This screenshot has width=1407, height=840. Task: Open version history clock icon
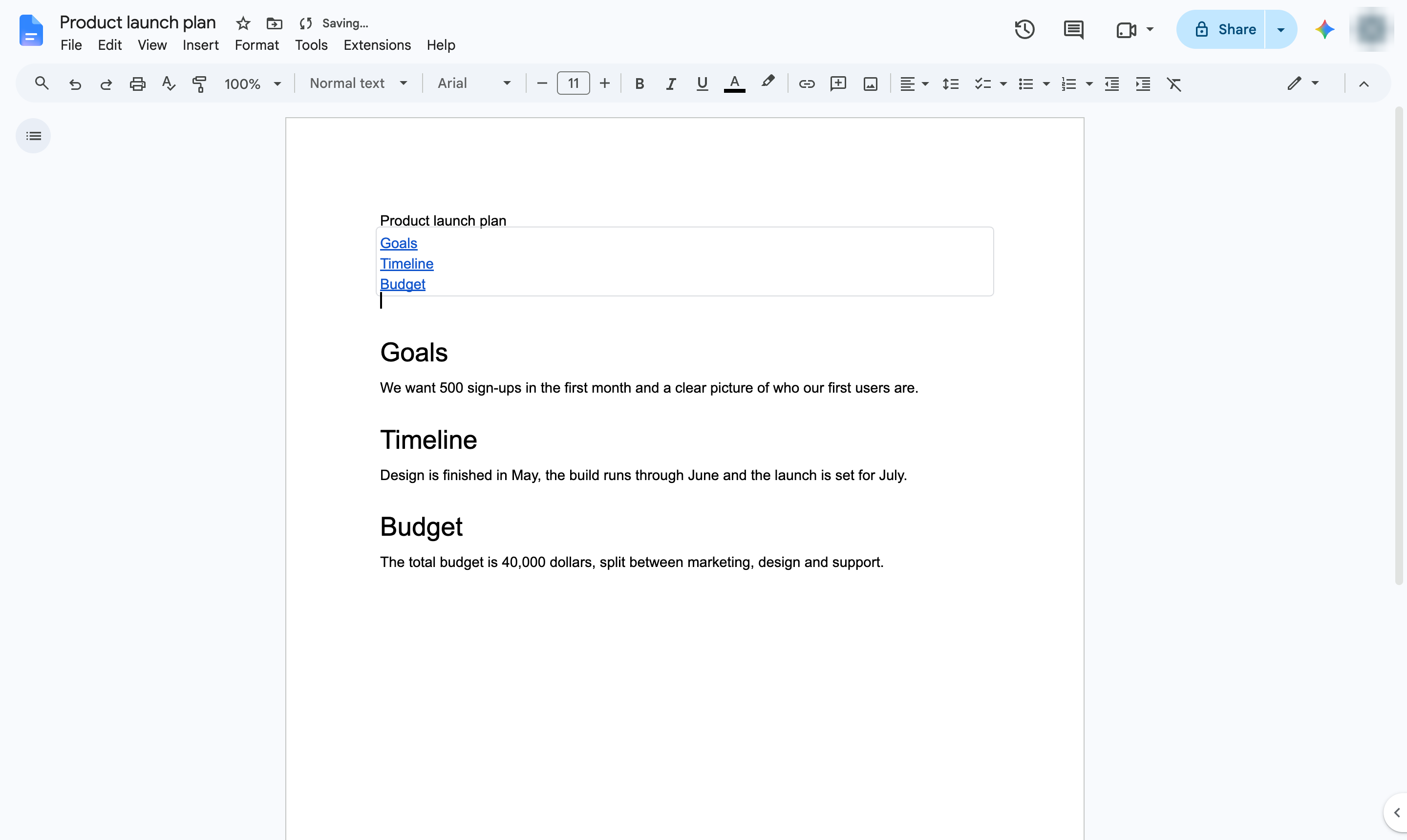1024,29
